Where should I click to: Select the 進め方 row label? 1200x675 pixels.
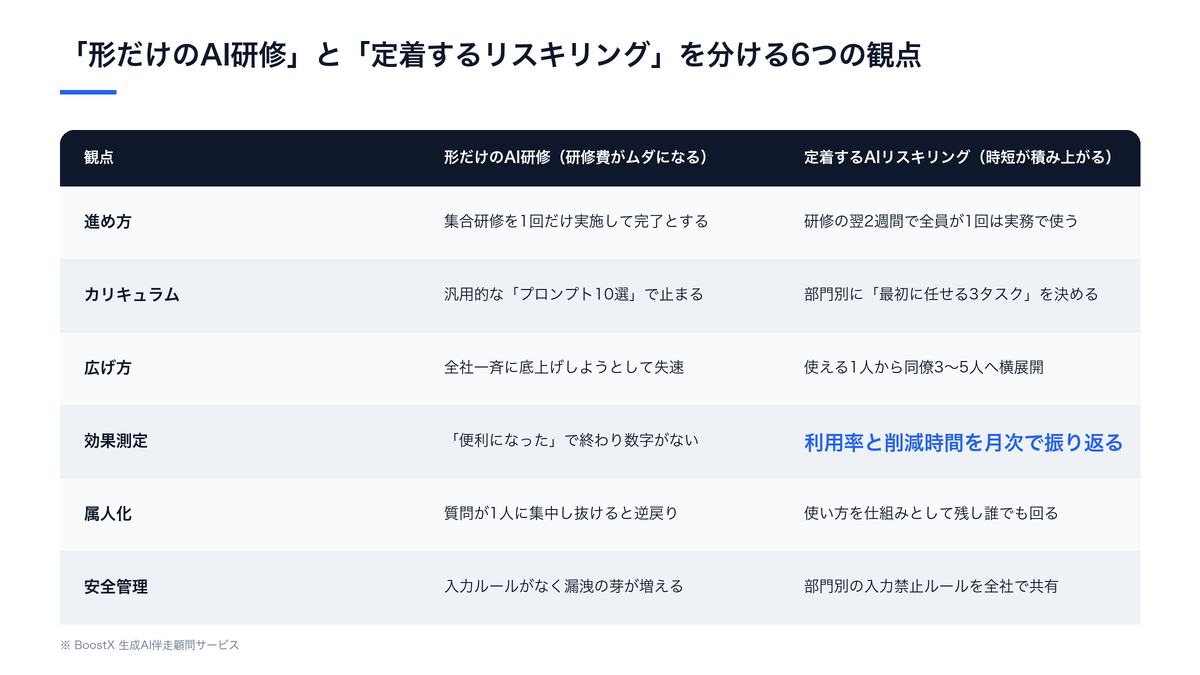pos(107,222)
